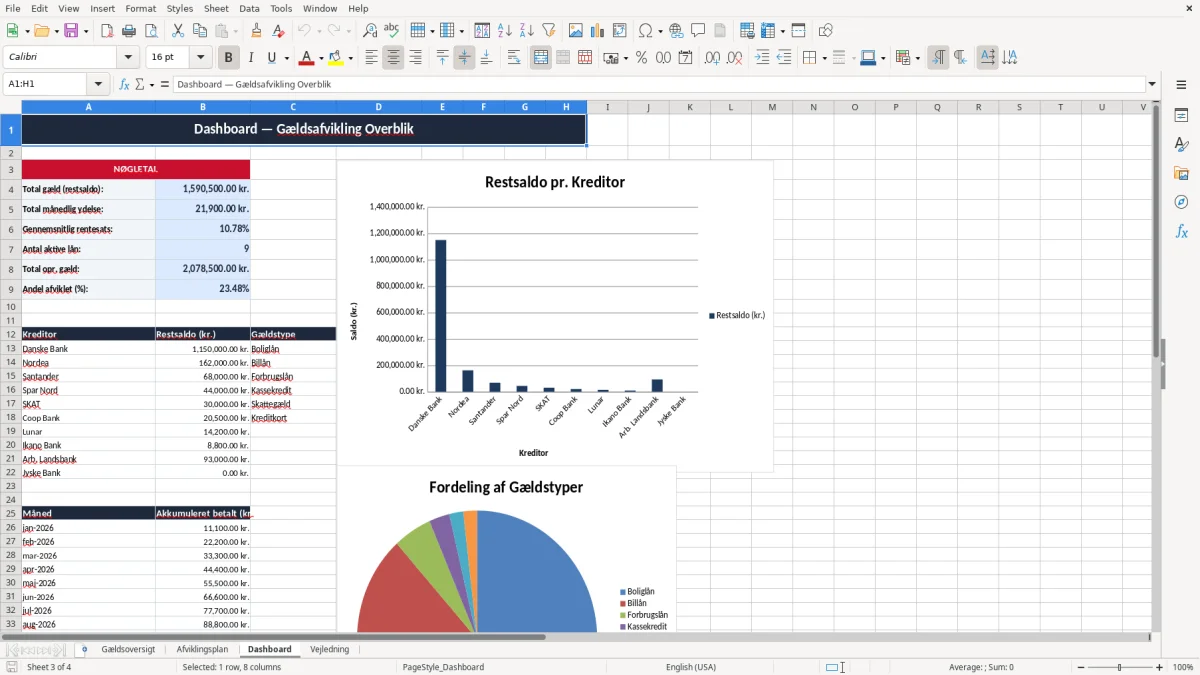Toggle automatic spell checking
This screenshot has width=1200, height=675.
(x=391, y=31)
